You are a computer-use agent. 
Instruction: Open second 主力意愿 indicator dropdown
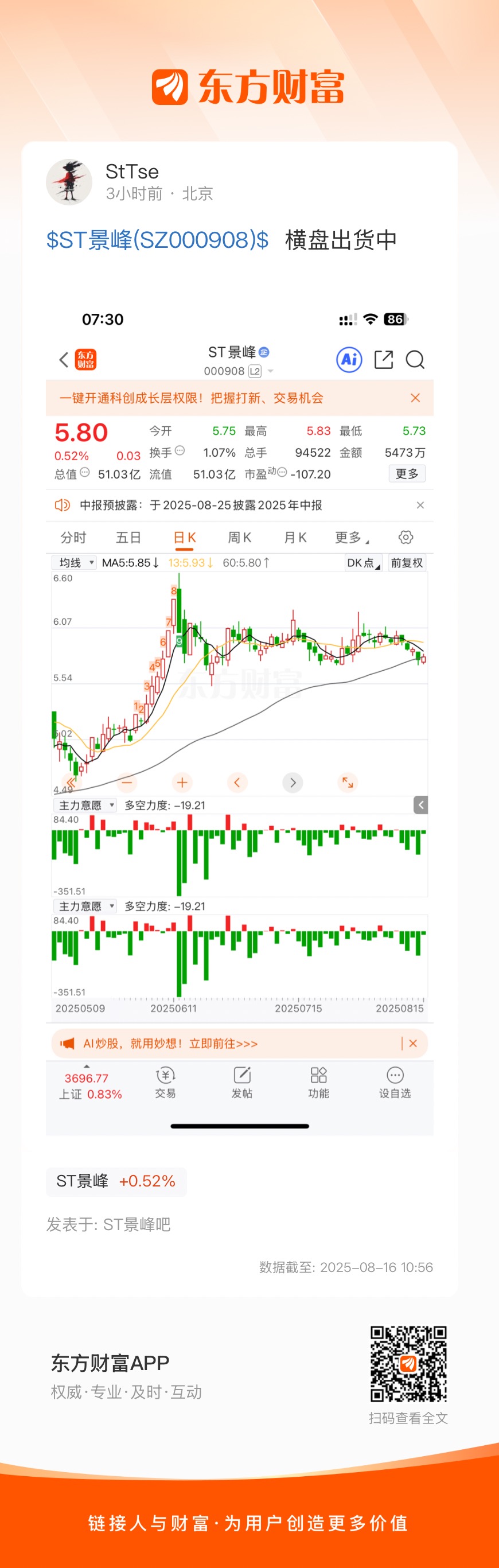[85, 906]
